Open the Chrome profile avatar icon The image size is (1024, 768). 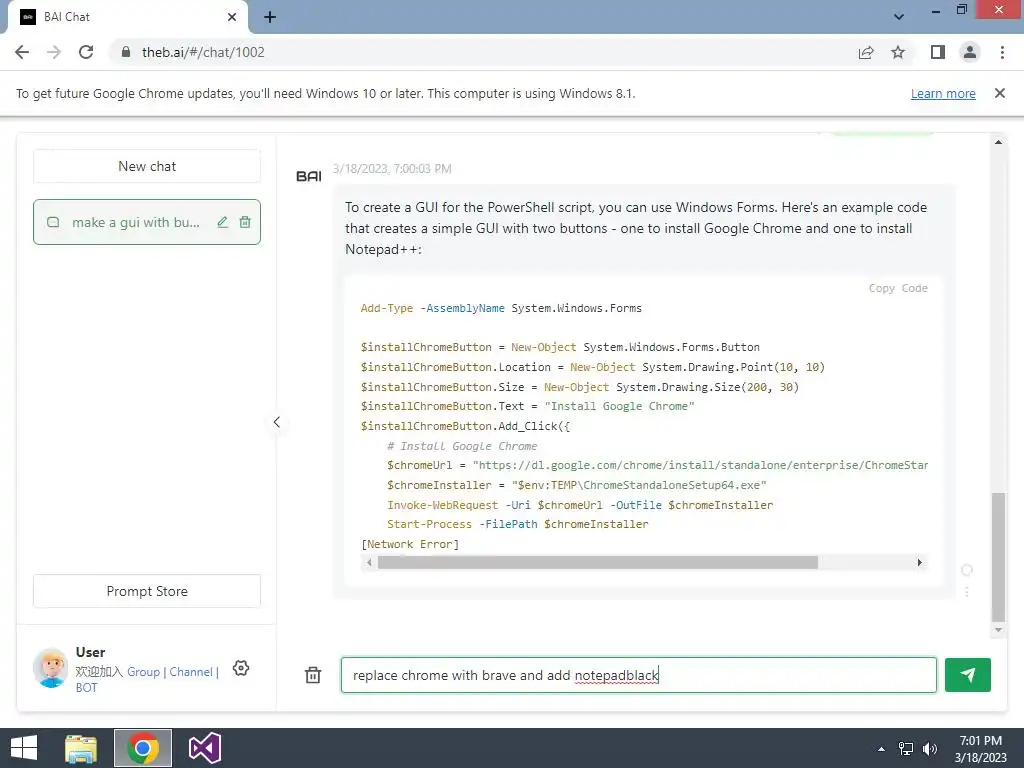pyautogui.click(x=970, y=52)
